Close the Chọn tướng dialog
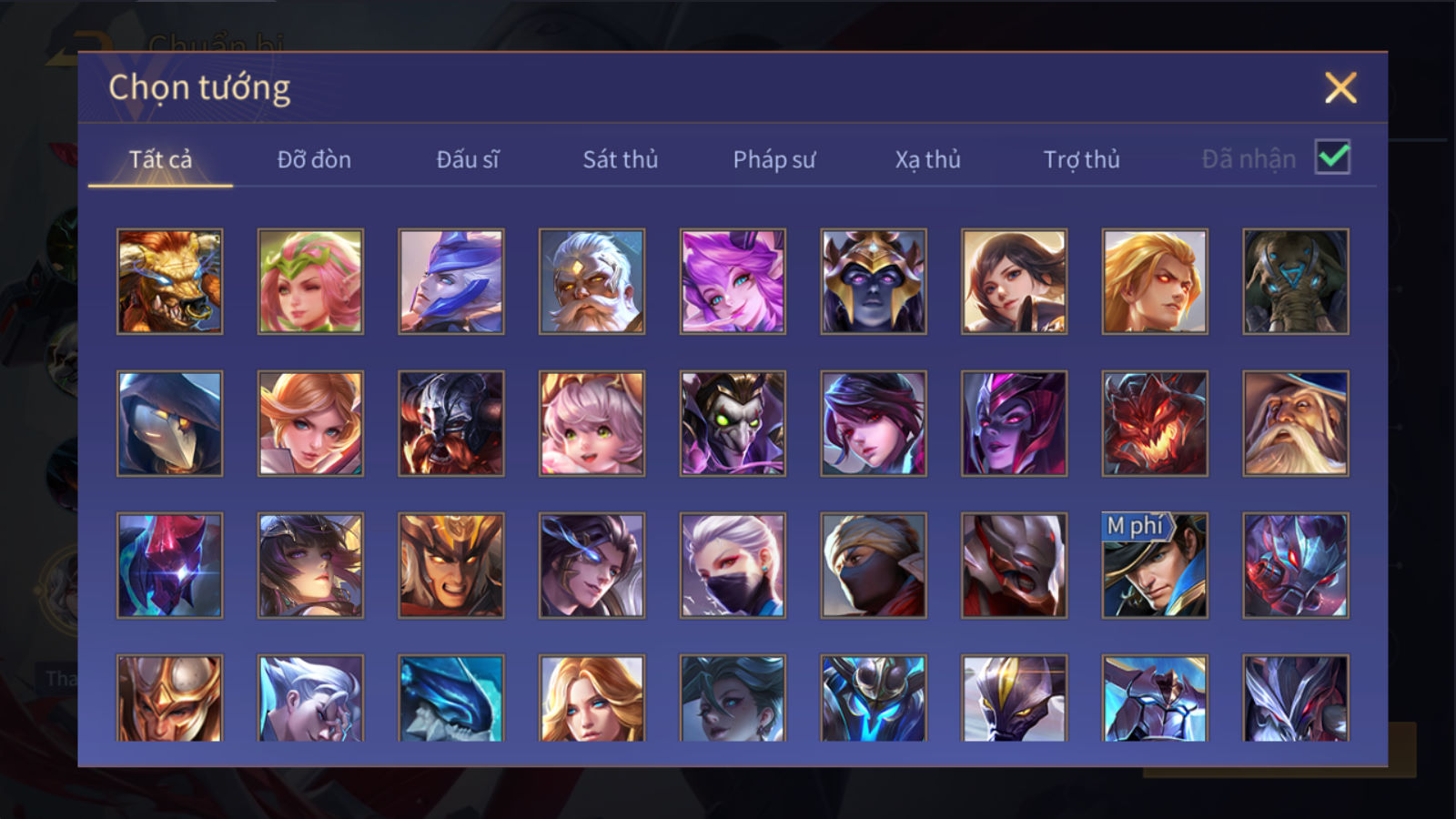 [1340, 88]
